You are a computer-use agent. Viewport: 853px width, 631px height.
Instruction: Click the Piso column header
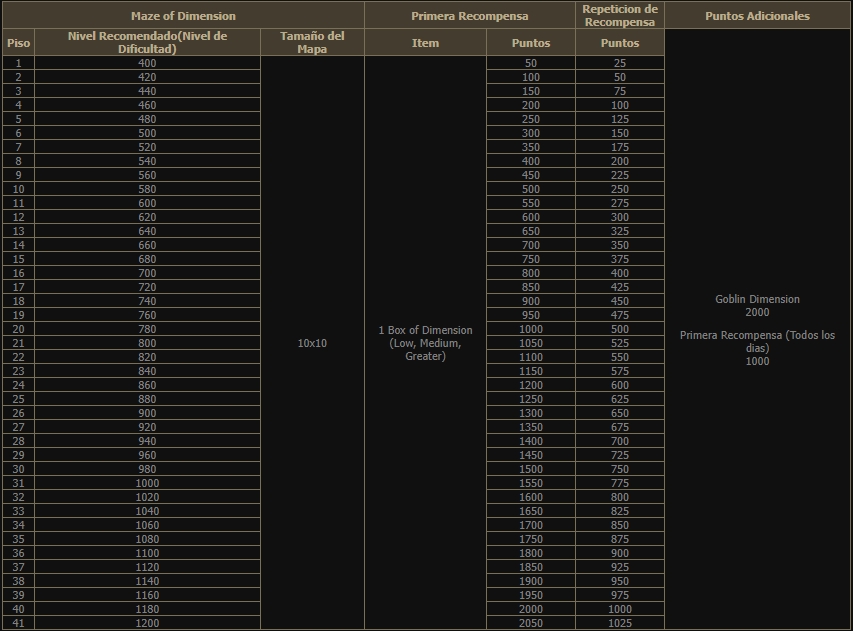(18, 43)
